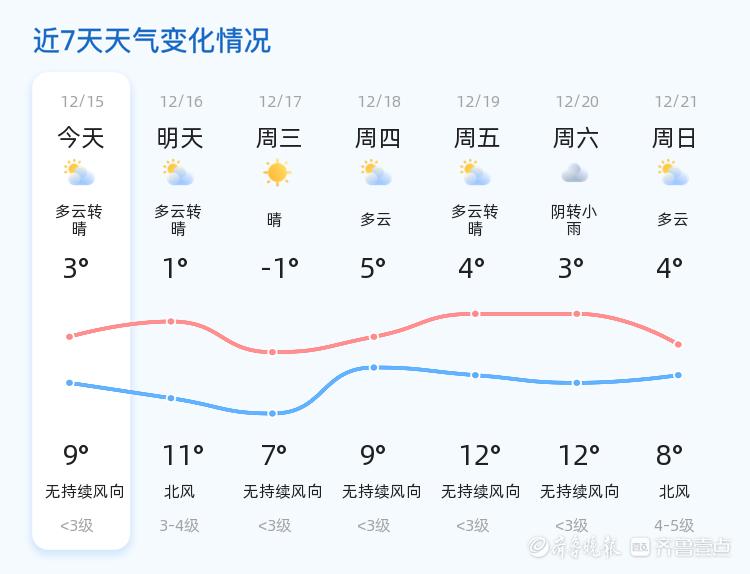Click the red curve point for 明天
This screenshot has height=574, width=750.
171,321
